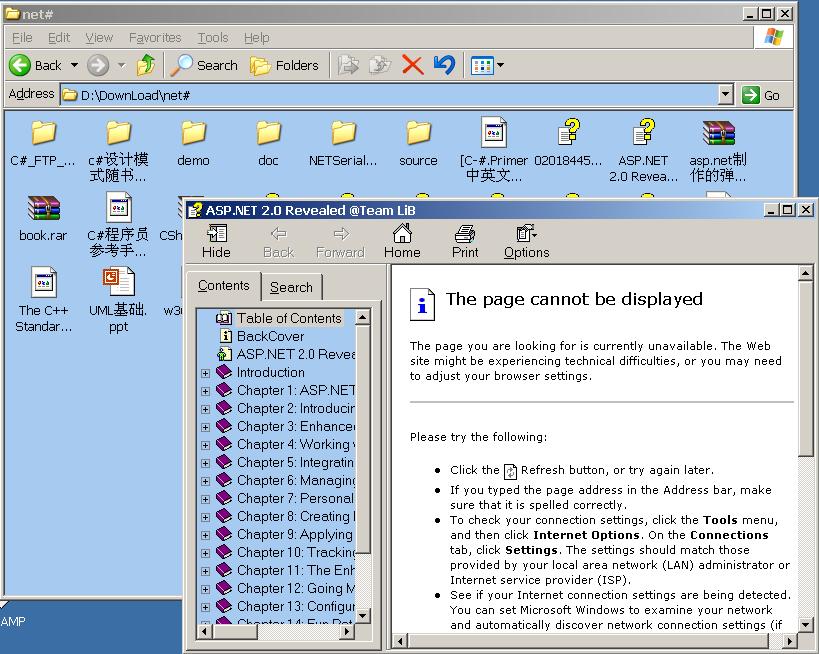
Task: Expand Chapter 7: Personal node
Action: click(x=205, y=499)
